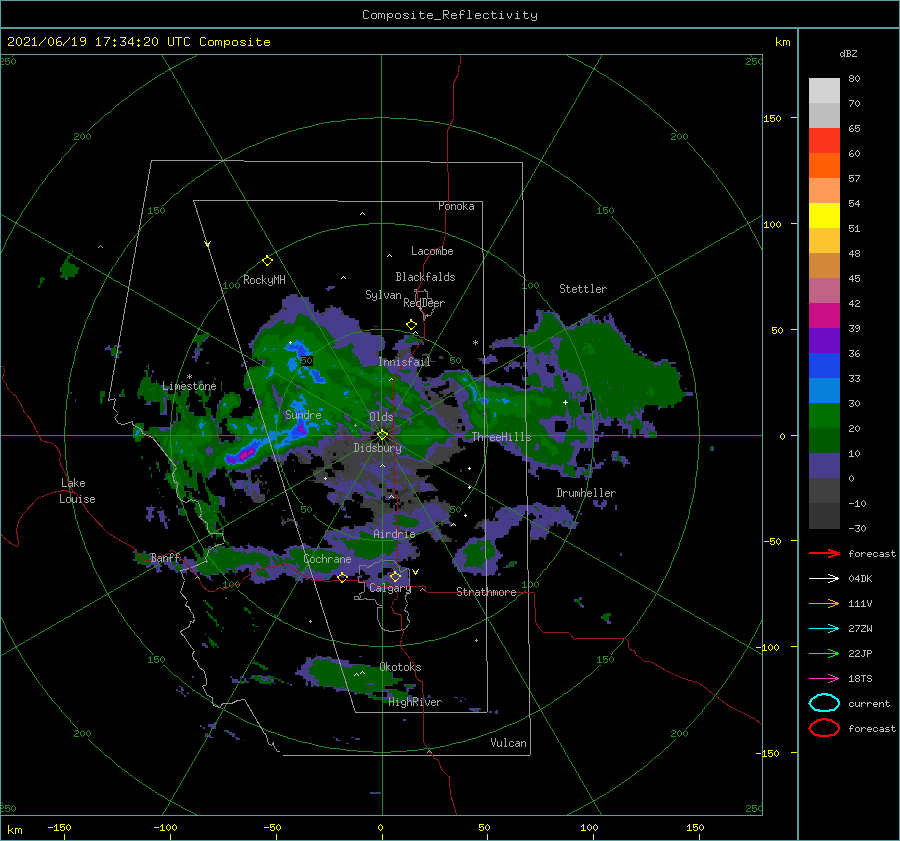Click the red forecast arrow in legend
The width and height of the screenshot is (900, 841).
[824, 553]
